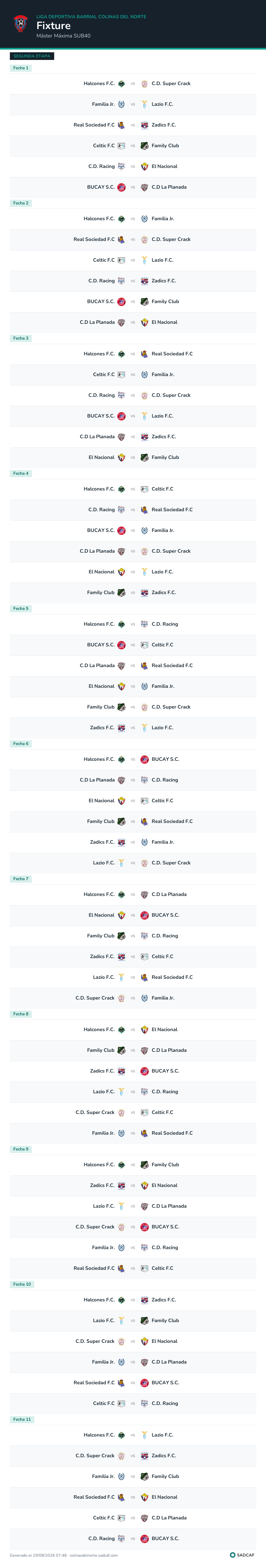Select the SEGUNDA ETAPA stage tab

click(x=32, y=56)
